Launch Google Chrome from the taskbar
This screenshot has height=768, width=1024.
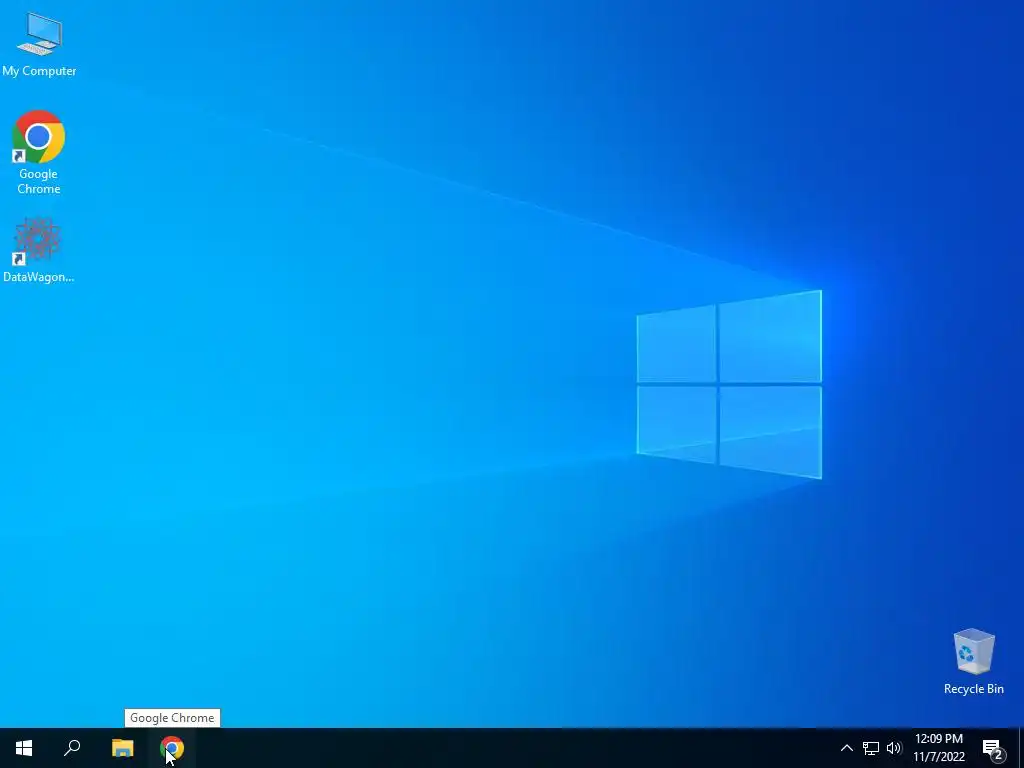(x=172, y=748)
